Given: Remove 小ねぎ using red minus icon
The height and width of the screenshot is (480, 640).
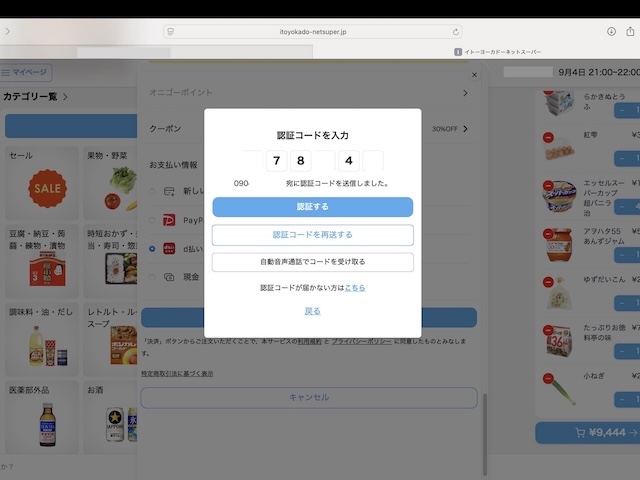Looking at the screenshot, I should [x=548, y=378].
